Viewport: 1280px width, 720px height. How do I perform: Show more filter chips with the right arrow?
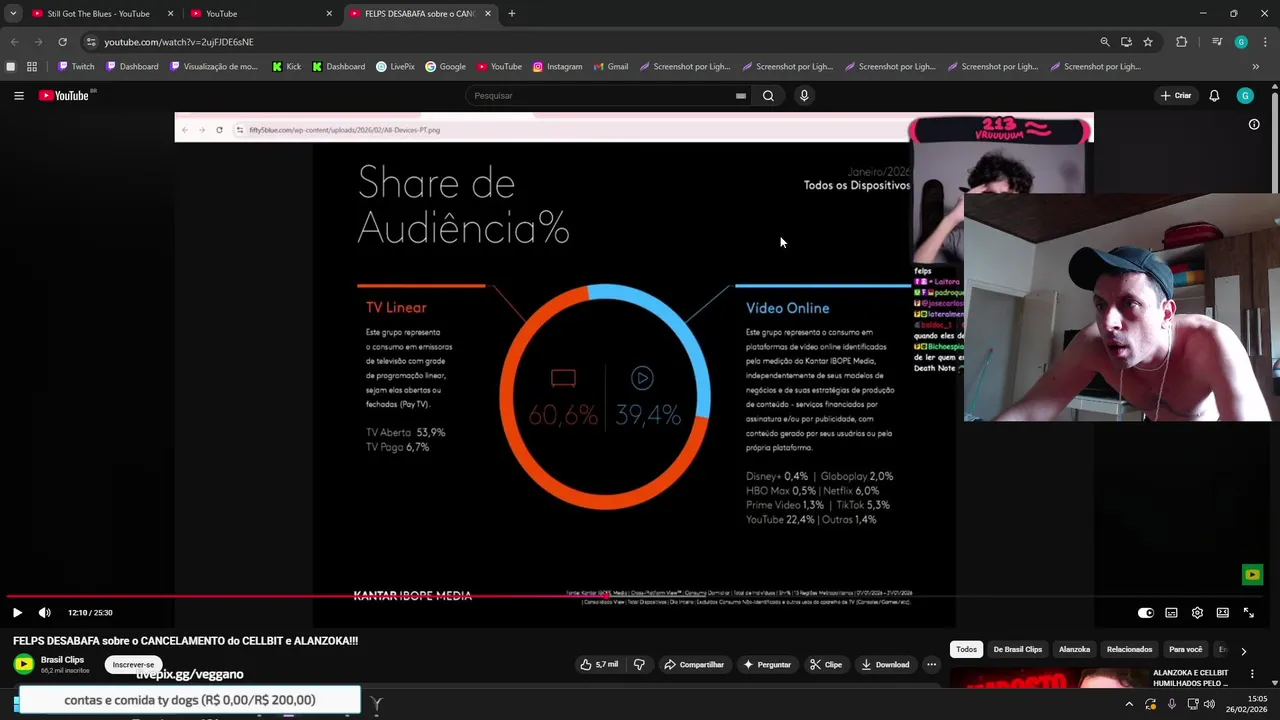point(1243,650)
